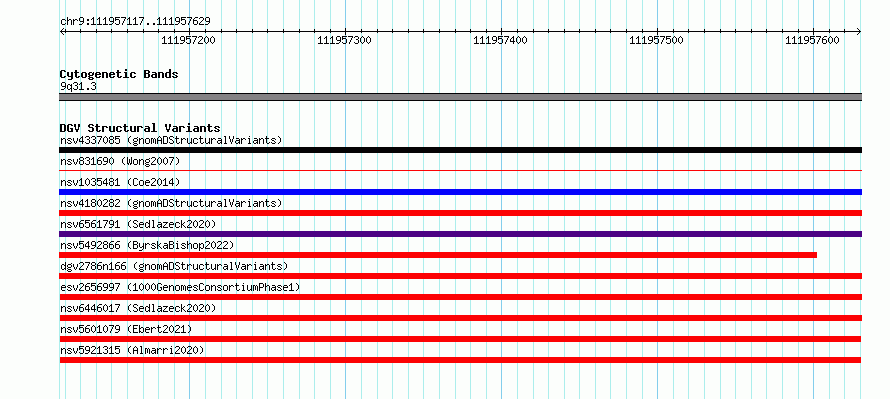
Task: Click the 111957500 ruler position
Action: [657, 40]
